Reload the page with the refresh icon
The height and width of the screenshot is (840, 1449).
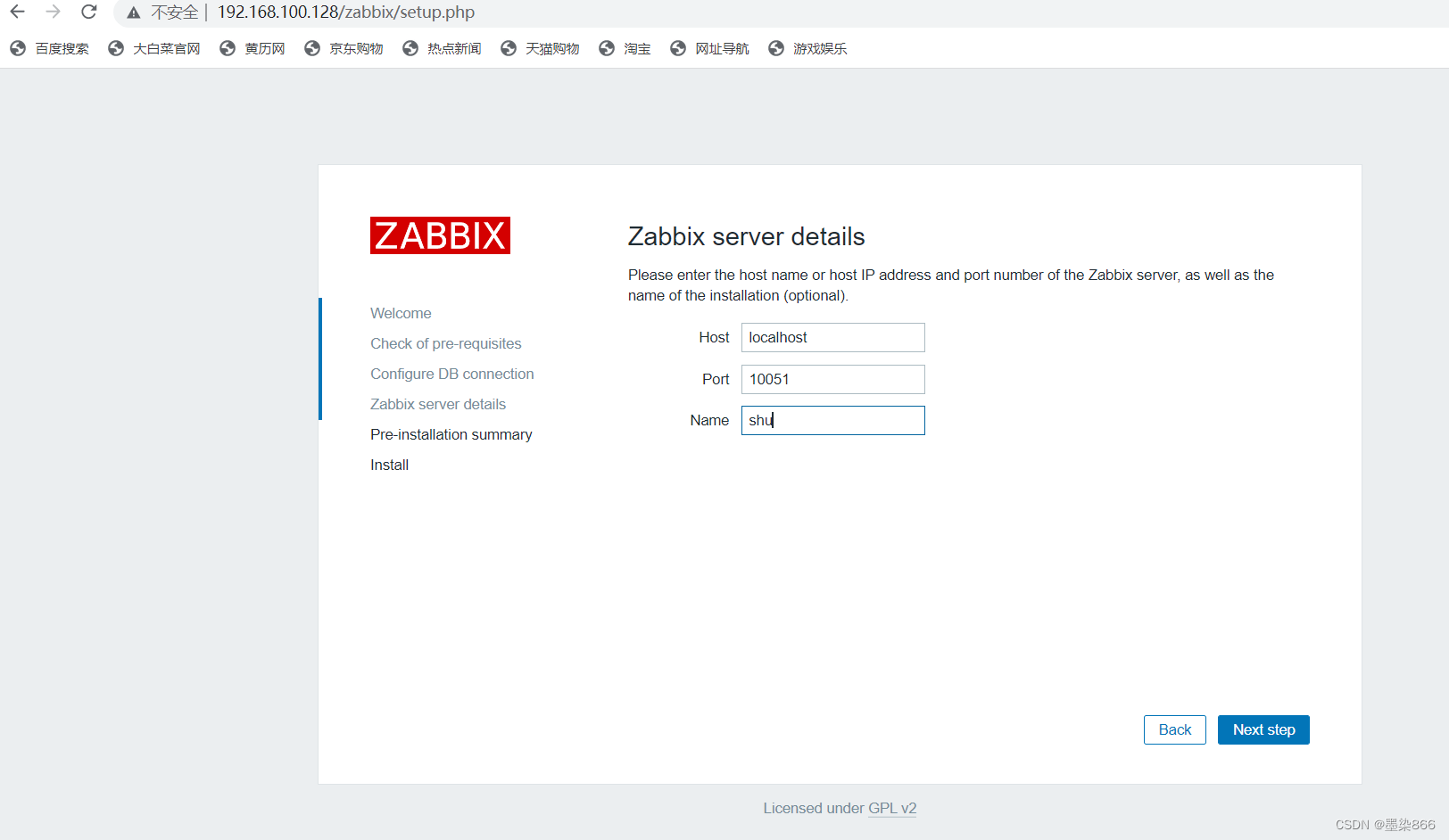(x=87, y=12)
